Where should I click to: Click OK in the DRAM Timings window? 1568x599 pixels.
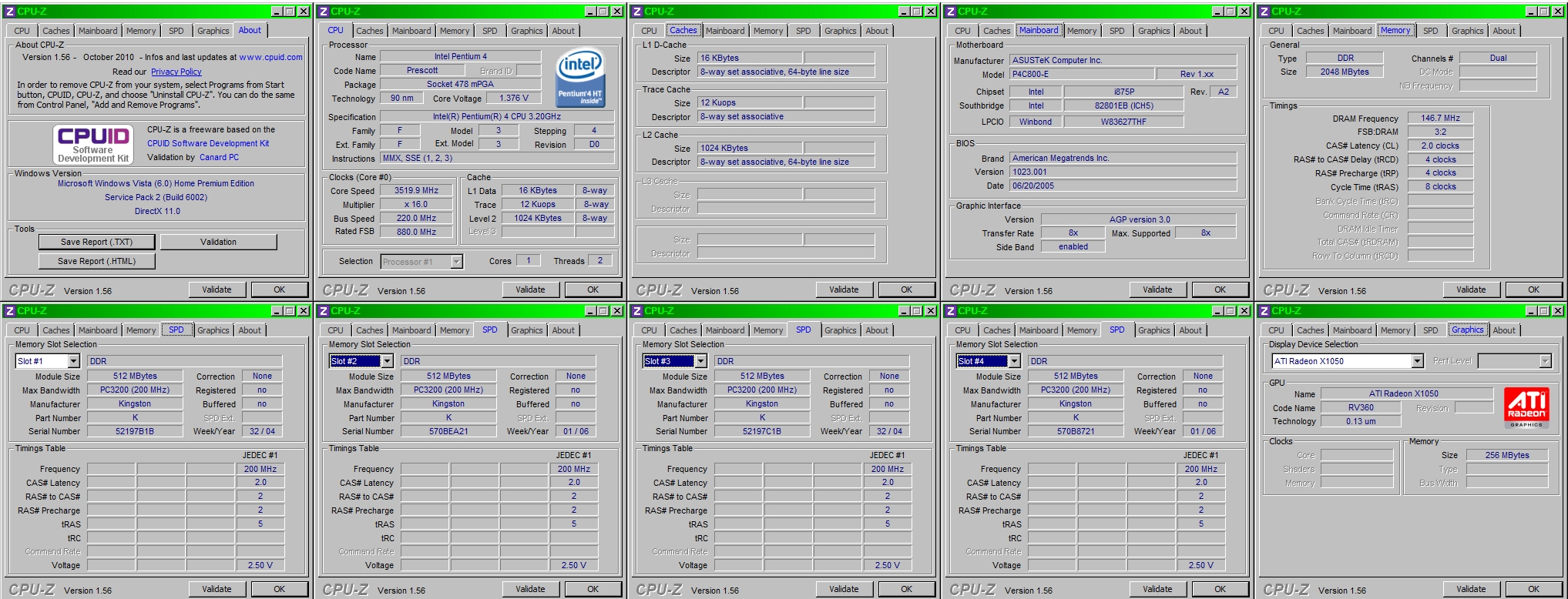(1534, 289)
